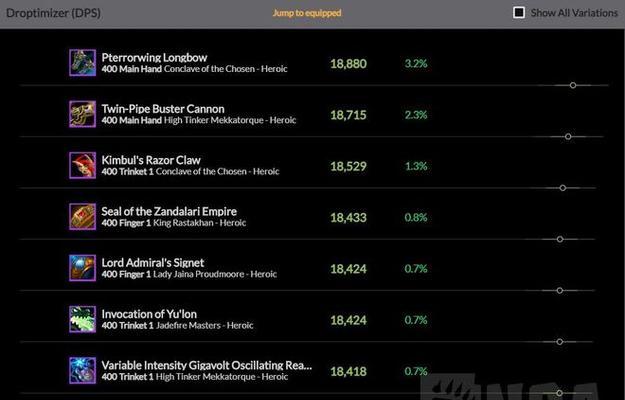Click the Jump to equipped link
The image size is (625, 400).
307,13
